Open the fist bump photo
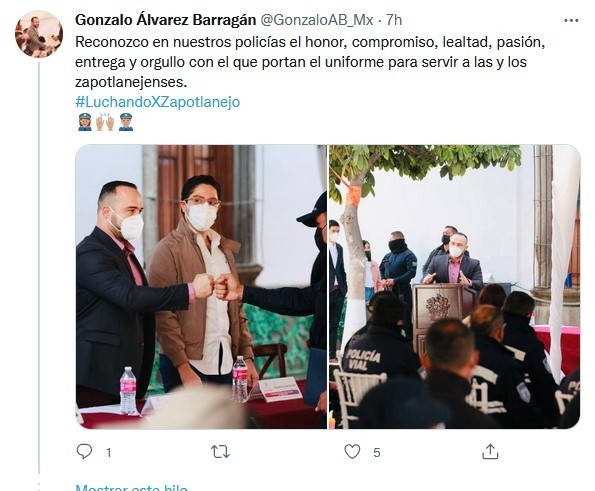The height and width of the screenshot is (491, 595). [x=201, y=286]
